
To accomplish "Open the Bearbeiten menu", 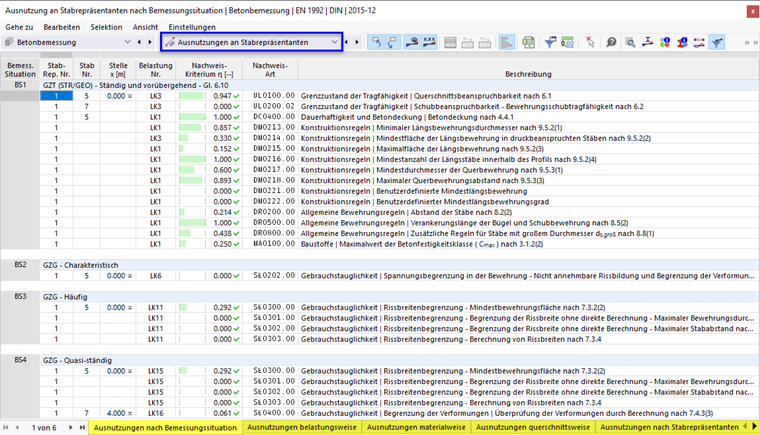I will [x=62, y=27].
